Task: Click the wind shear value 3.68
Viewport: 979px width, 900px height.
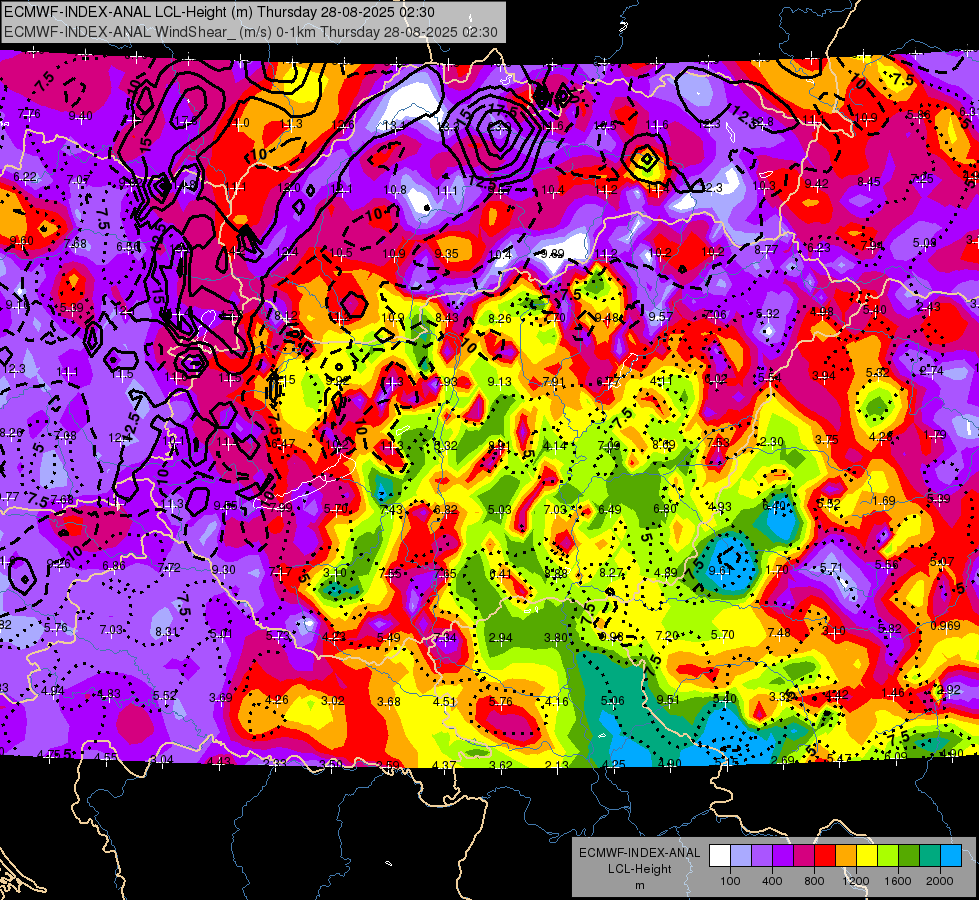Action: tap(388, 701)
